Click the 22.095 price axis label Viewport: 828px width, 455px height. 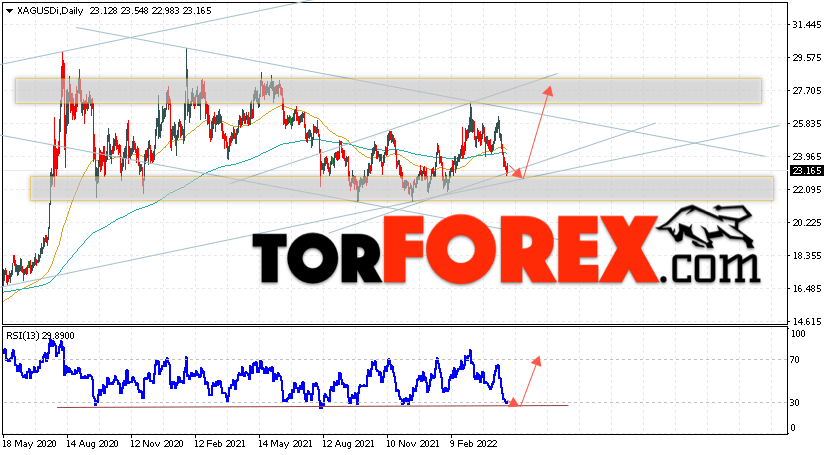[x=807, y=189]
